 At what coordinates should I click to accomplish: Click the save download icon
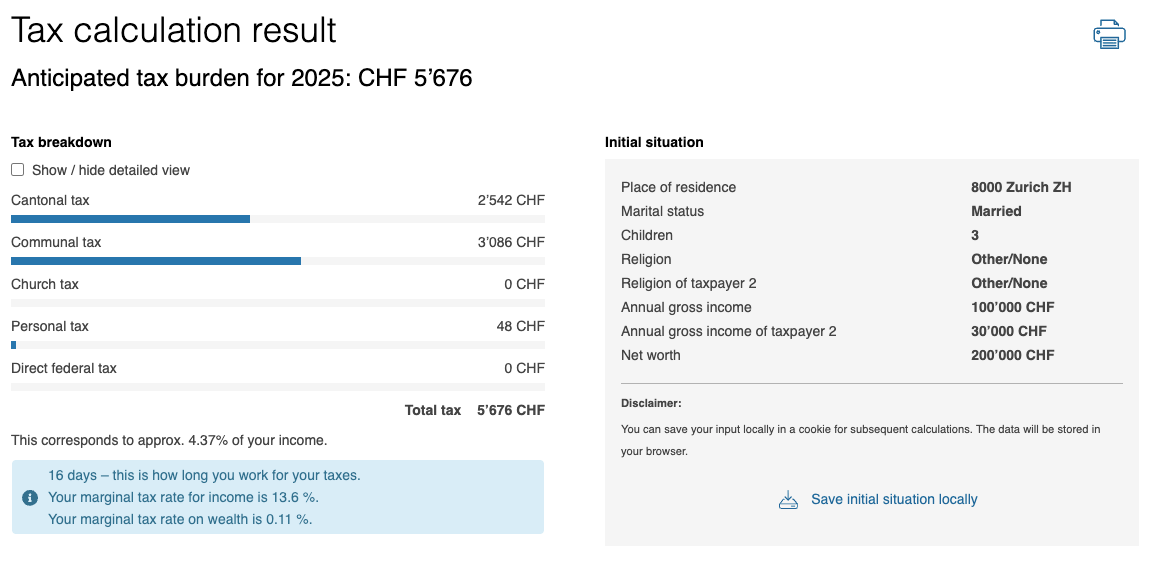pos(788,500)
